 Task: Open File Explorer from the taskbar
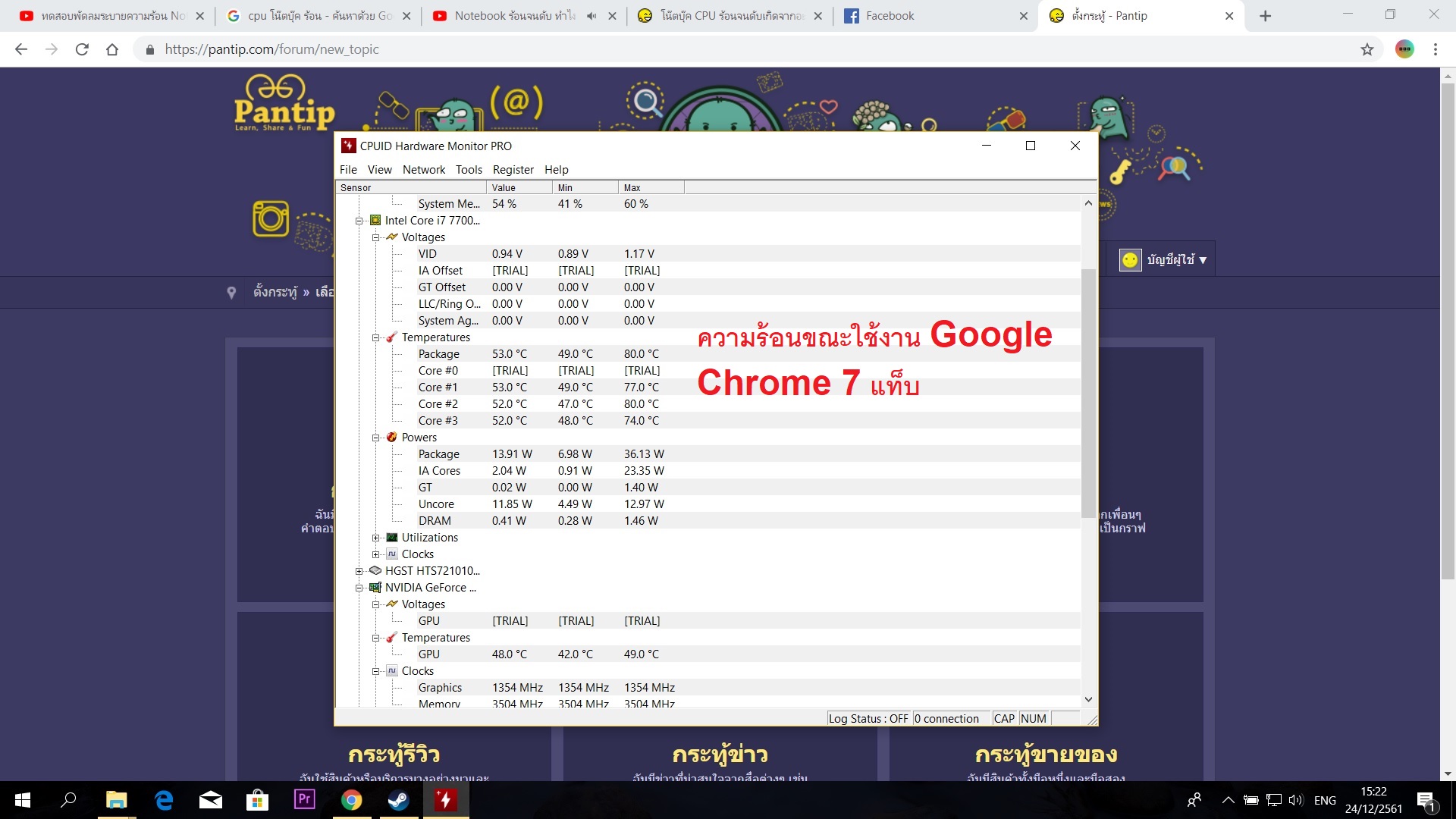(116, 800)
